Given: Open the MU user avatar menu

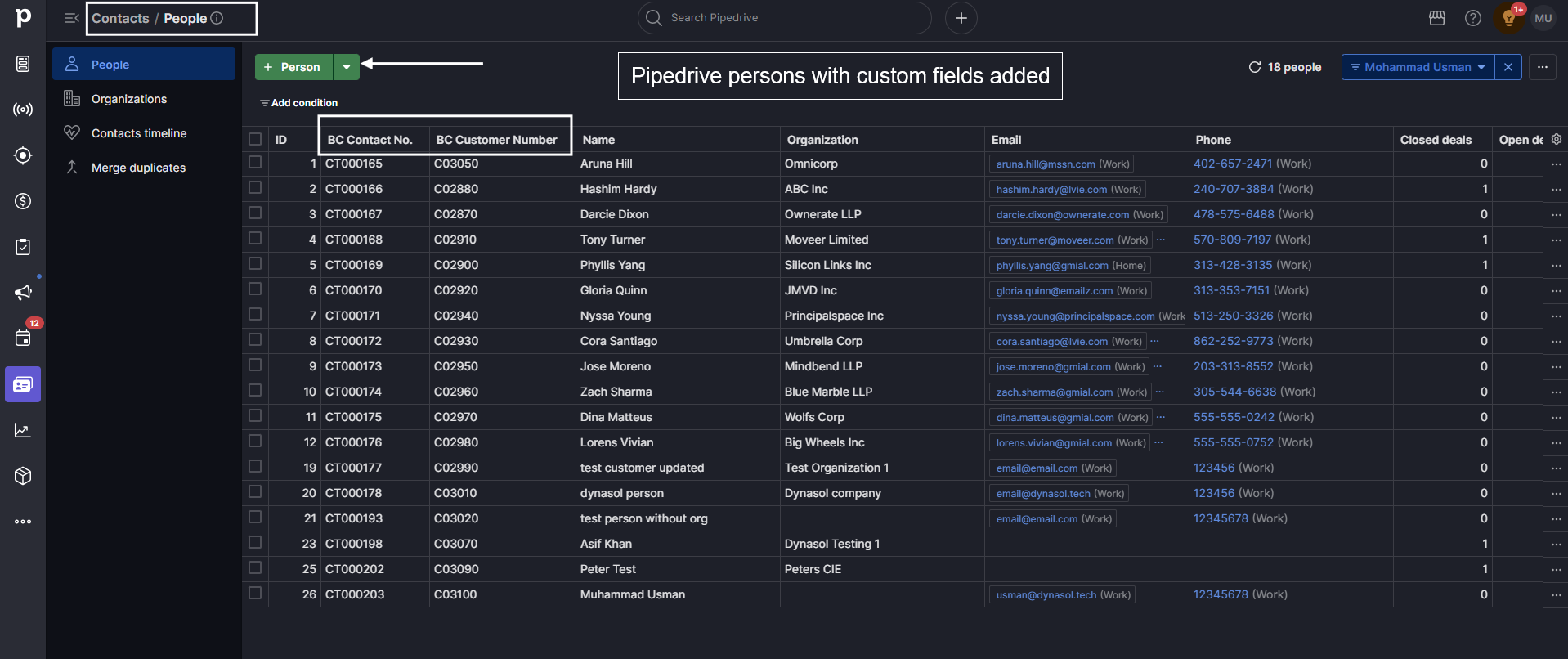Looking at the screenshot, I should click(x=1543, y=18).
